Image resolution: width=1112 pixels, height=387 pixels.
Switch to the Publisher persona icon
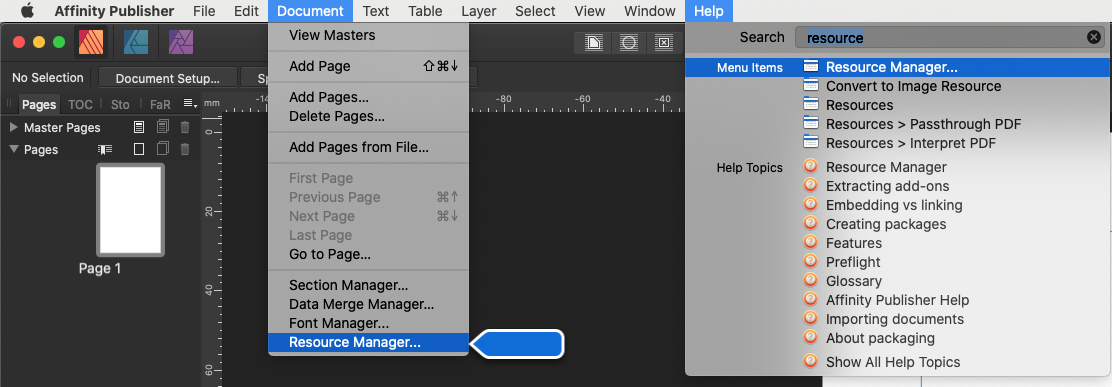click(x=91, y=43)
